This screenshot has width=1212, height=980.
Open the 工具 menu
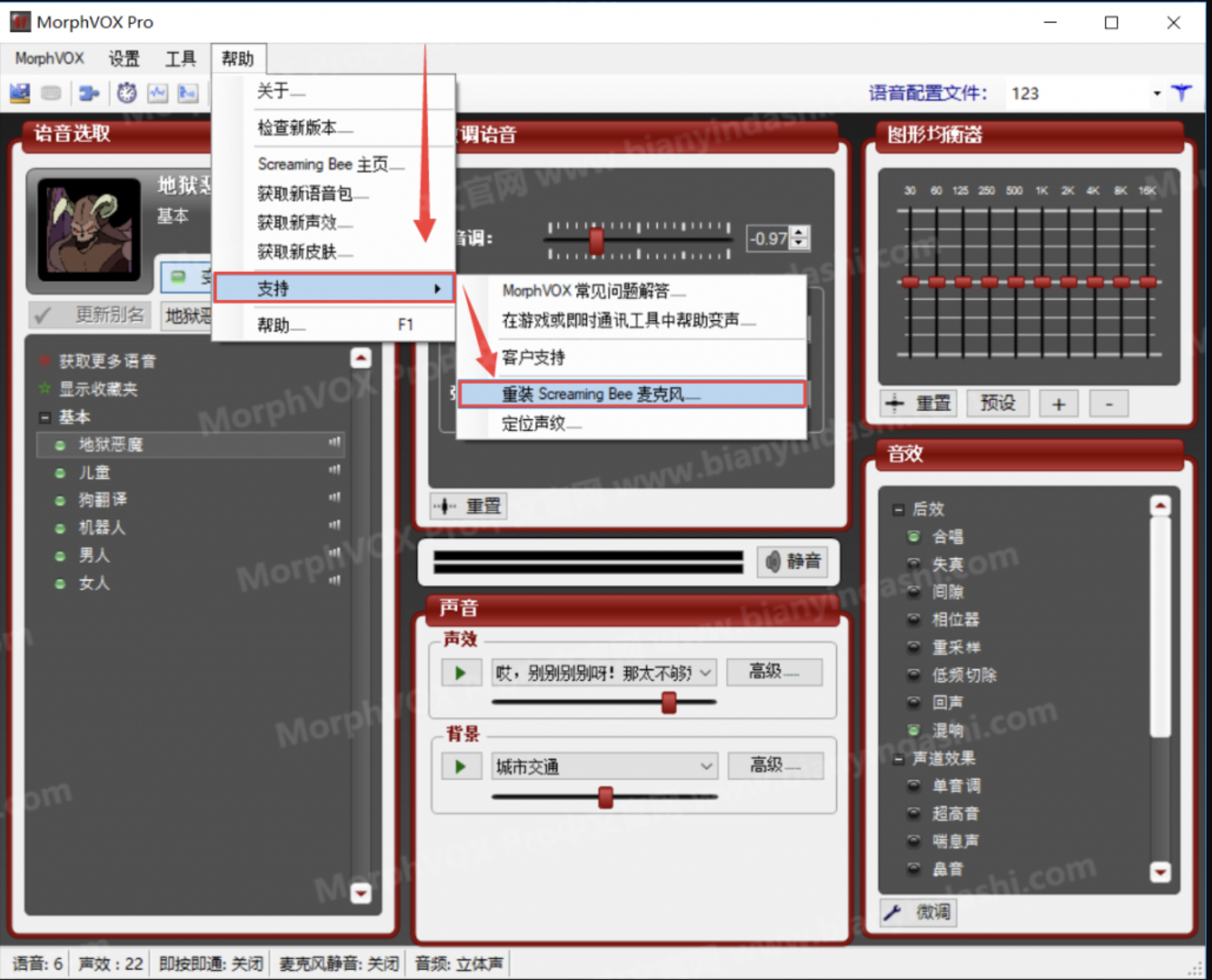pyautogui.click(x=180, y=58)
